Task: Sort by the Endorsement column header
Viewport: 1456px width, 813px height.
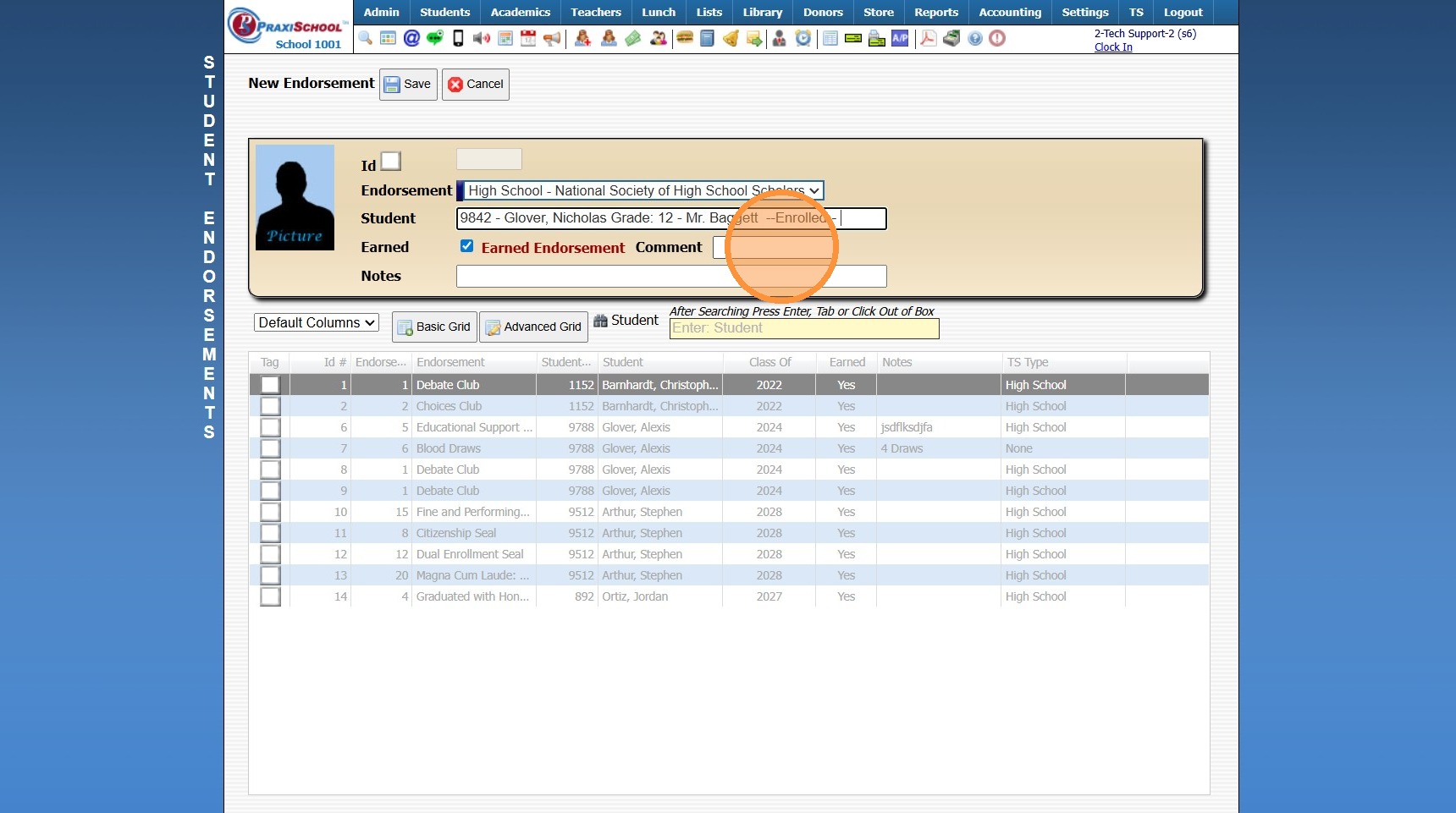Action: pos(474,362)
